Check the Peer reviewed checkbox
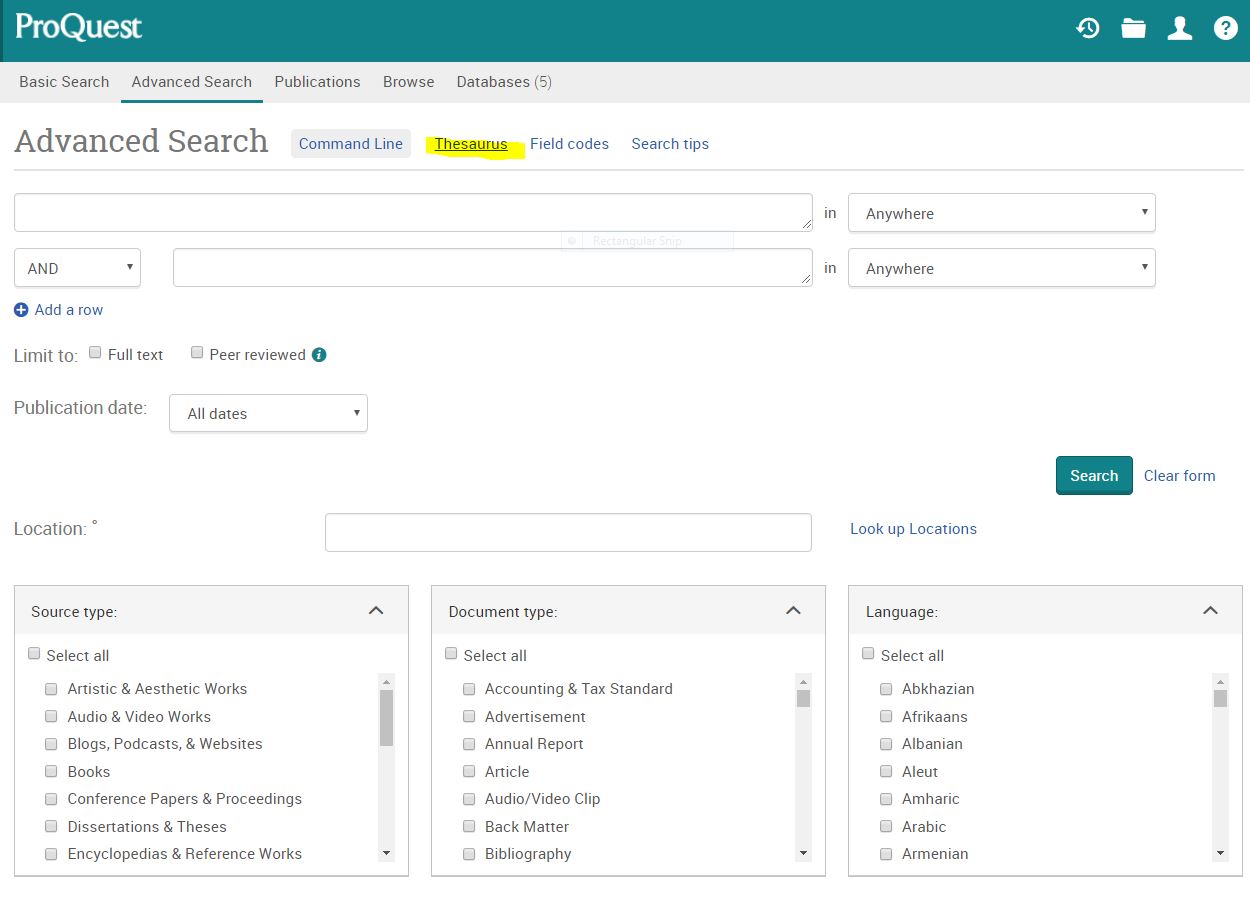This screenshot has height=920, width=1250. (x=197, y=353)
